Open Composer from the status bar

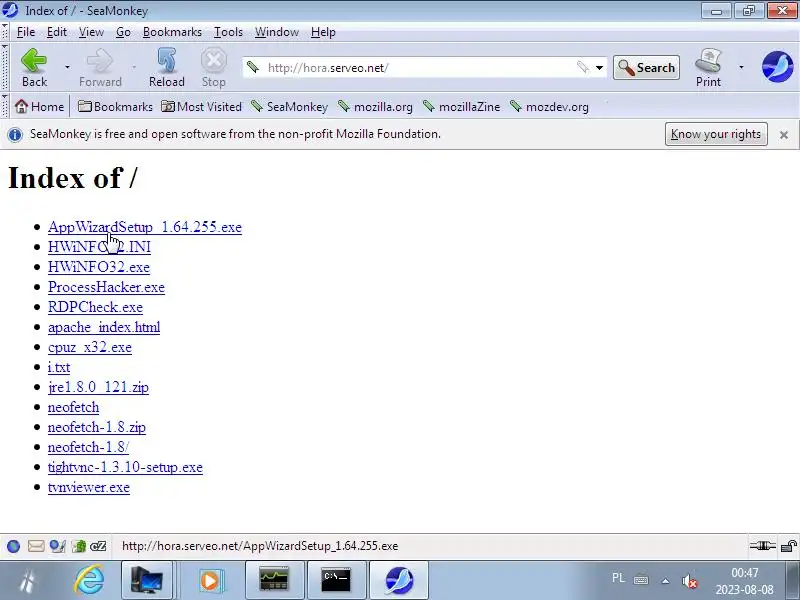pos(58,546)
